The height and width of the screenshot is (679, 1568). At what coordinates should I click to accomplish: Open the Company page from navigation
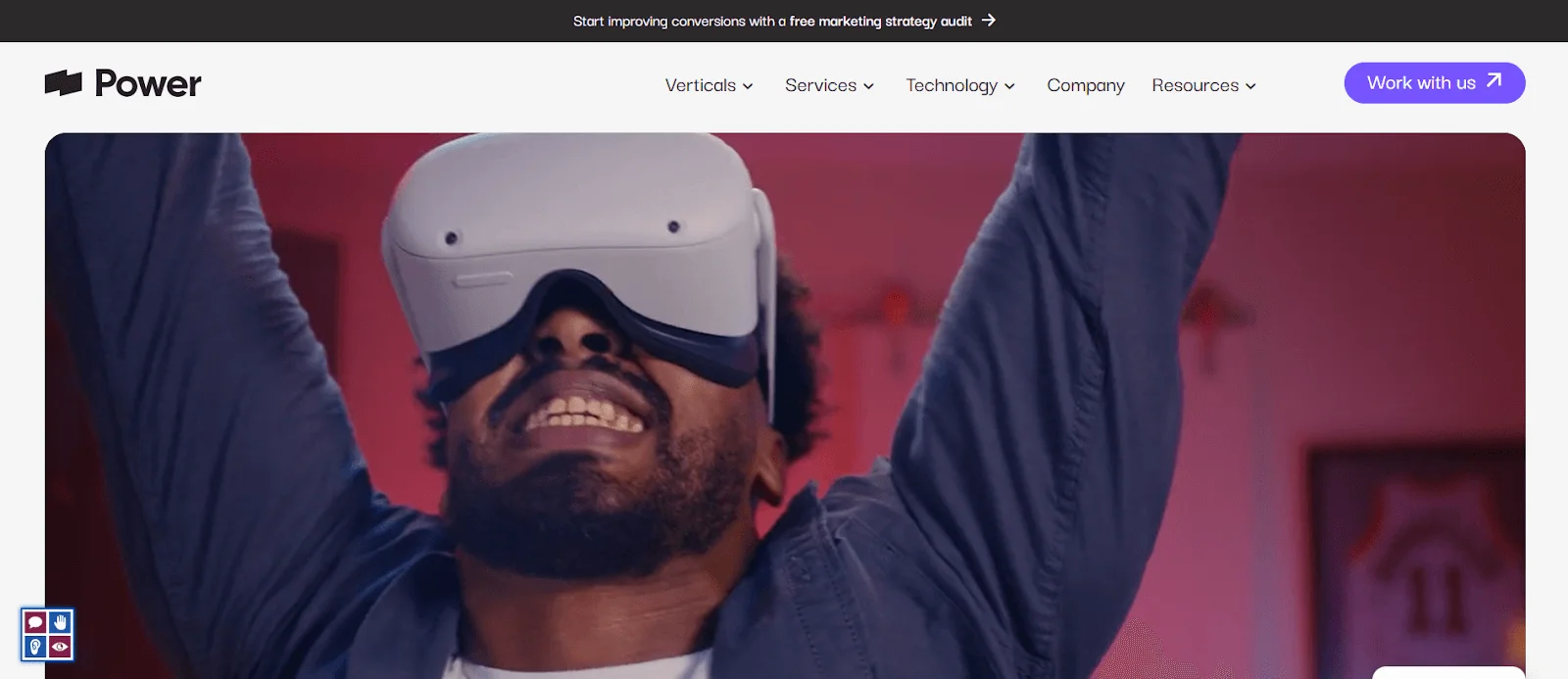[x=1085, y=85]
